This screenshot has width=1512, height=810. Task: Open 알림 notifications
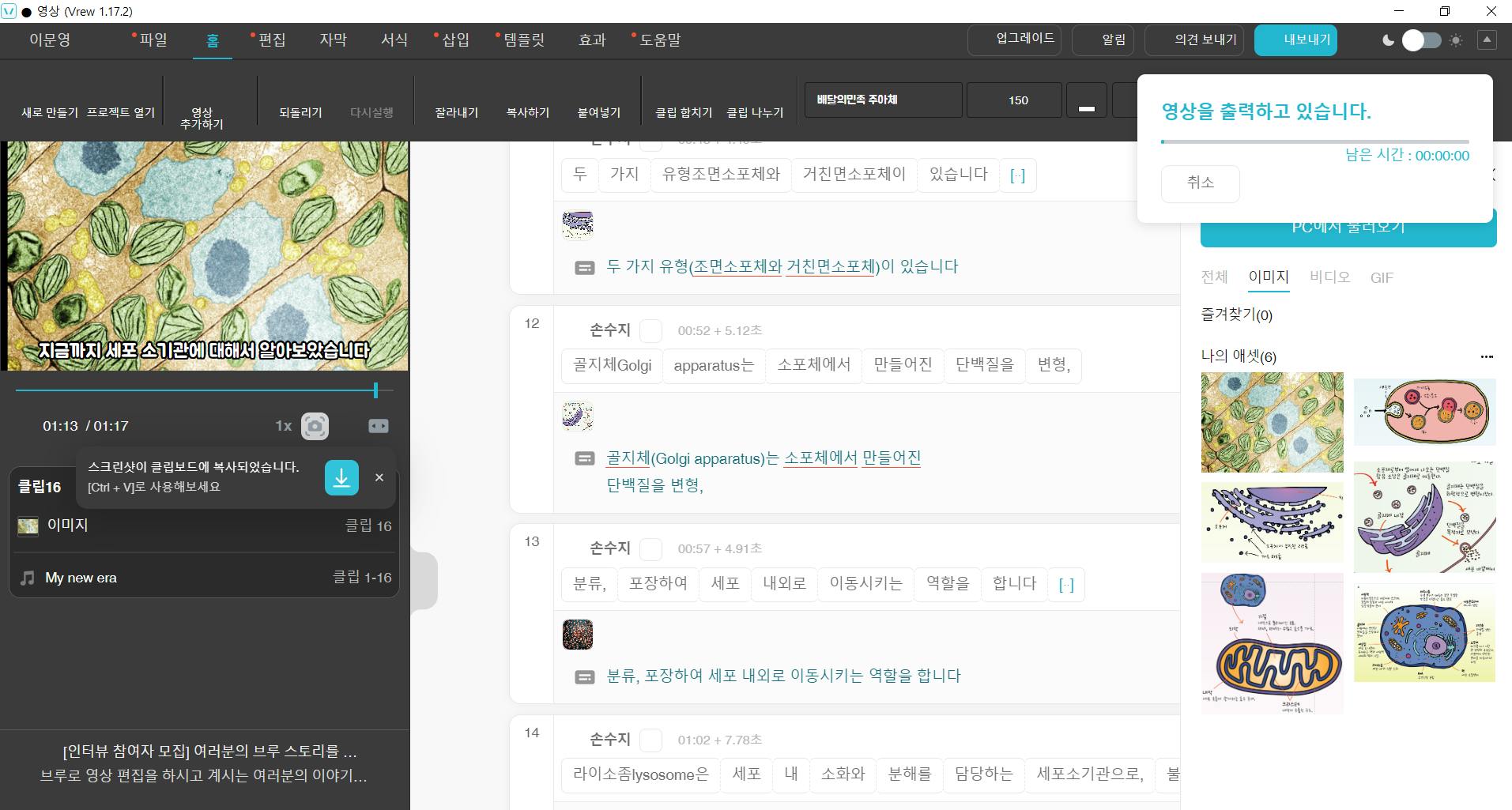1103,40
